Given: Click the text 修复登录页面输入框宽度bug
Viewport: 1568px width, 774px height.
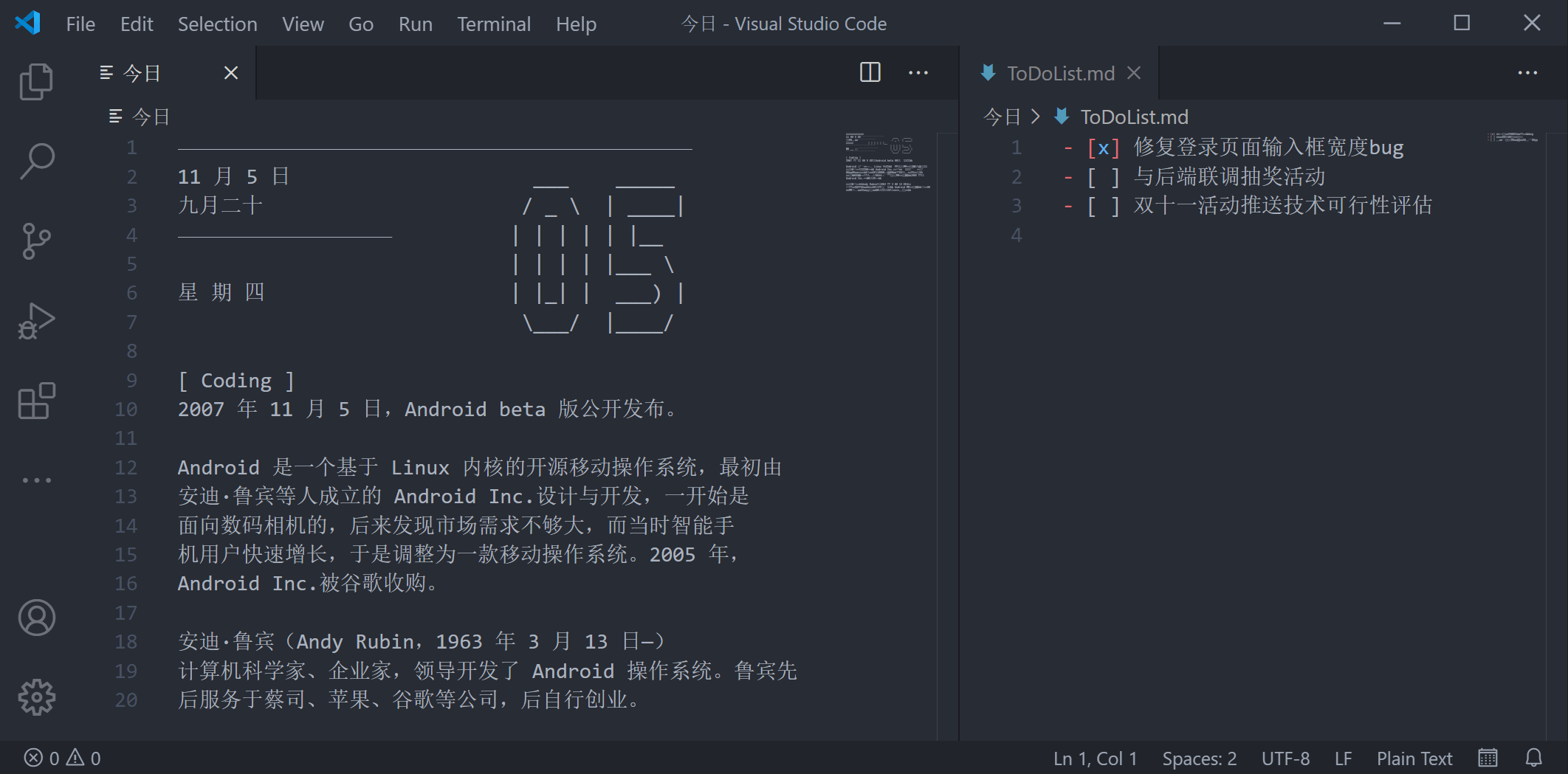Looking at the screenshot, I should coord(1268,148).
